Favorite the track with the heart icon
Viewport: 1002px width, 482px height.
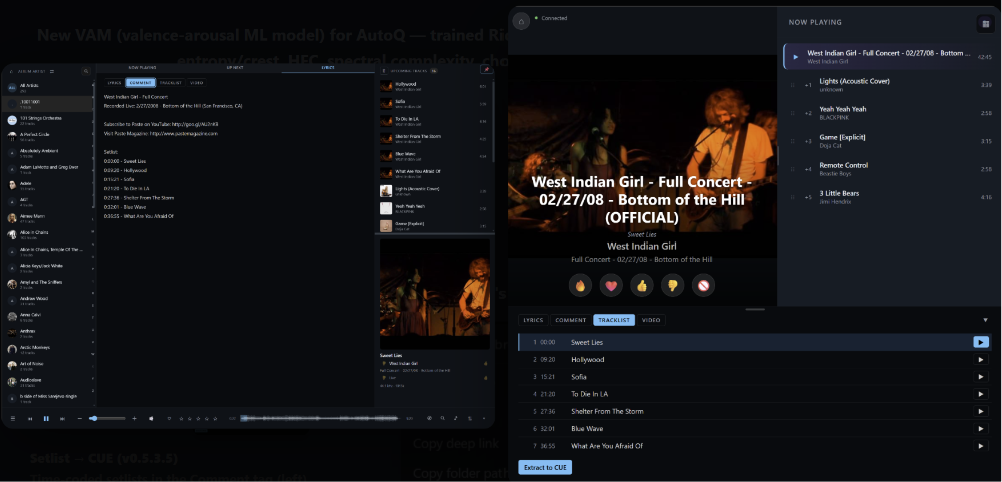(169, 418)
